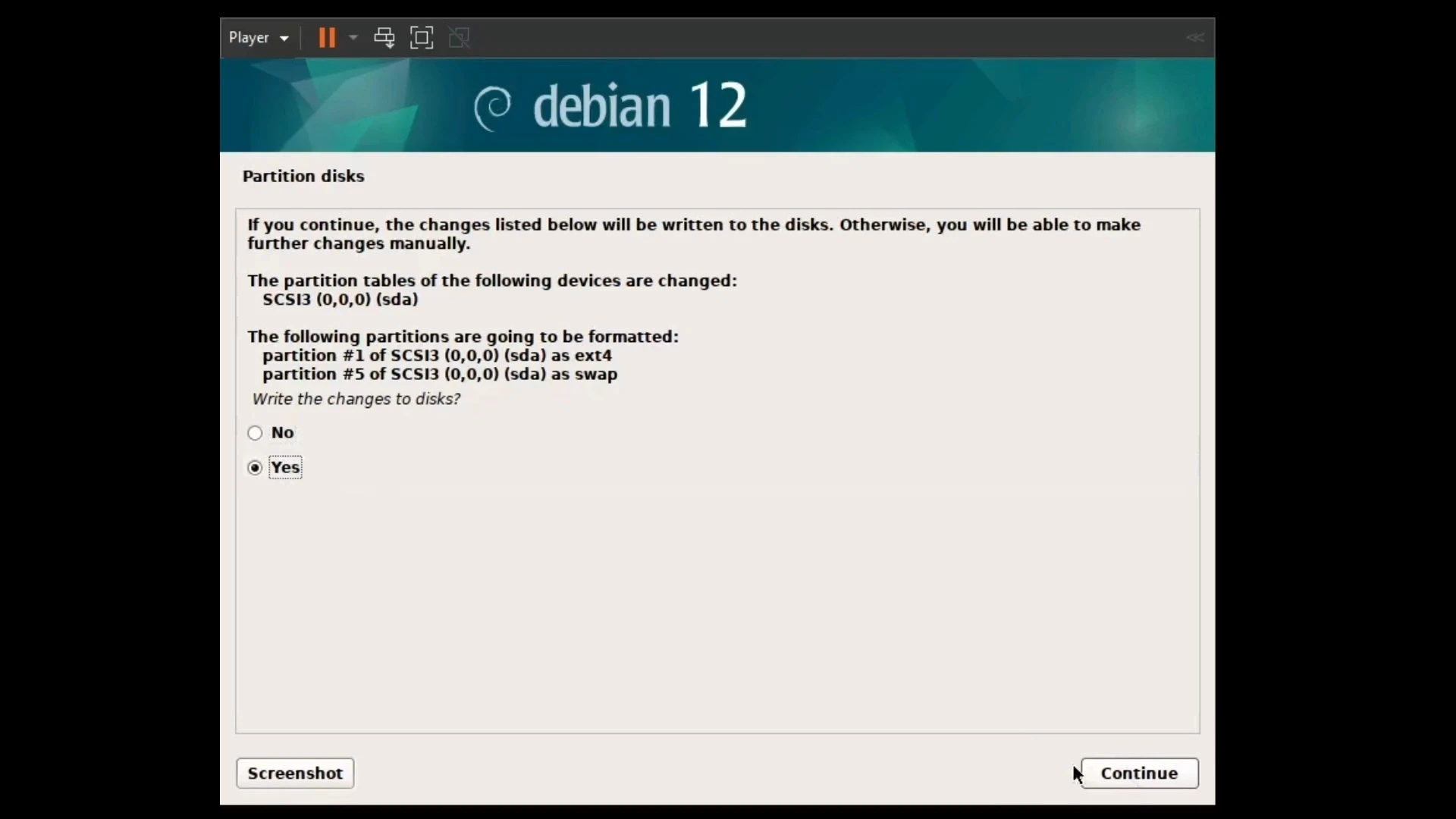Click the Debian swirl logo

[x=493, y=108]
